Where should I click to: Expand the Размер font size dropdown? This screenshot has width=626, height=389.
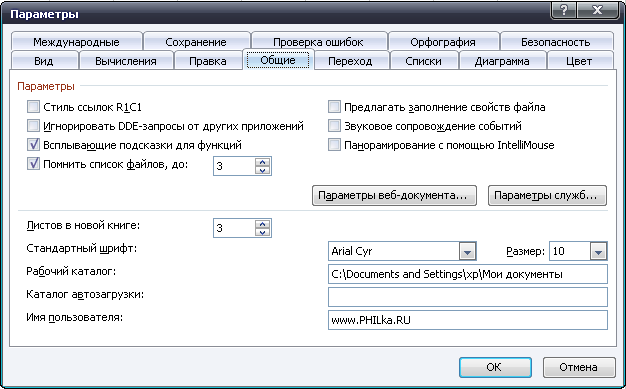[x=598, y=251]
